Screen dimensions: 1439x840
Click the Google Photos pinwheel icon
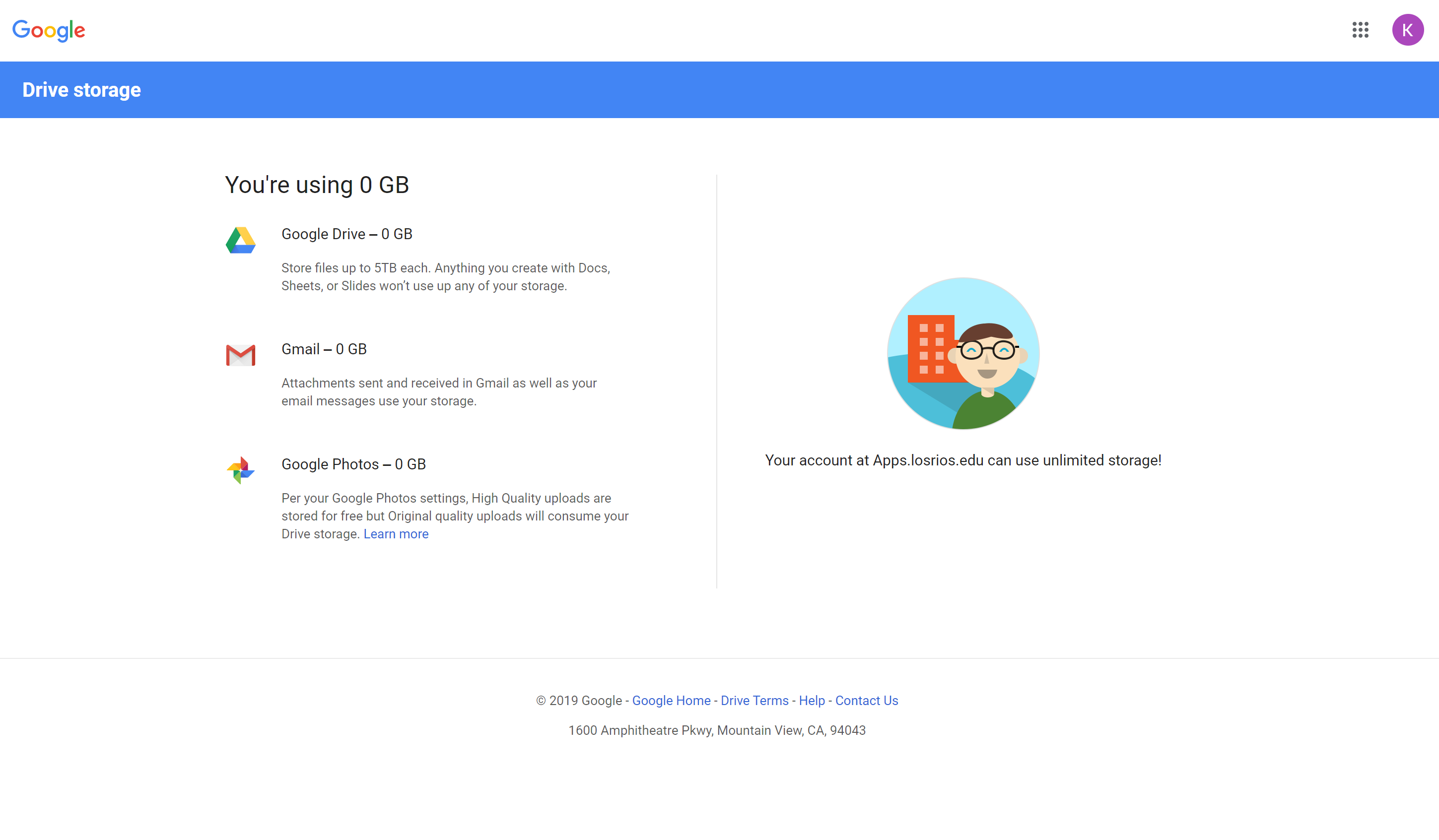click(240, 470)
